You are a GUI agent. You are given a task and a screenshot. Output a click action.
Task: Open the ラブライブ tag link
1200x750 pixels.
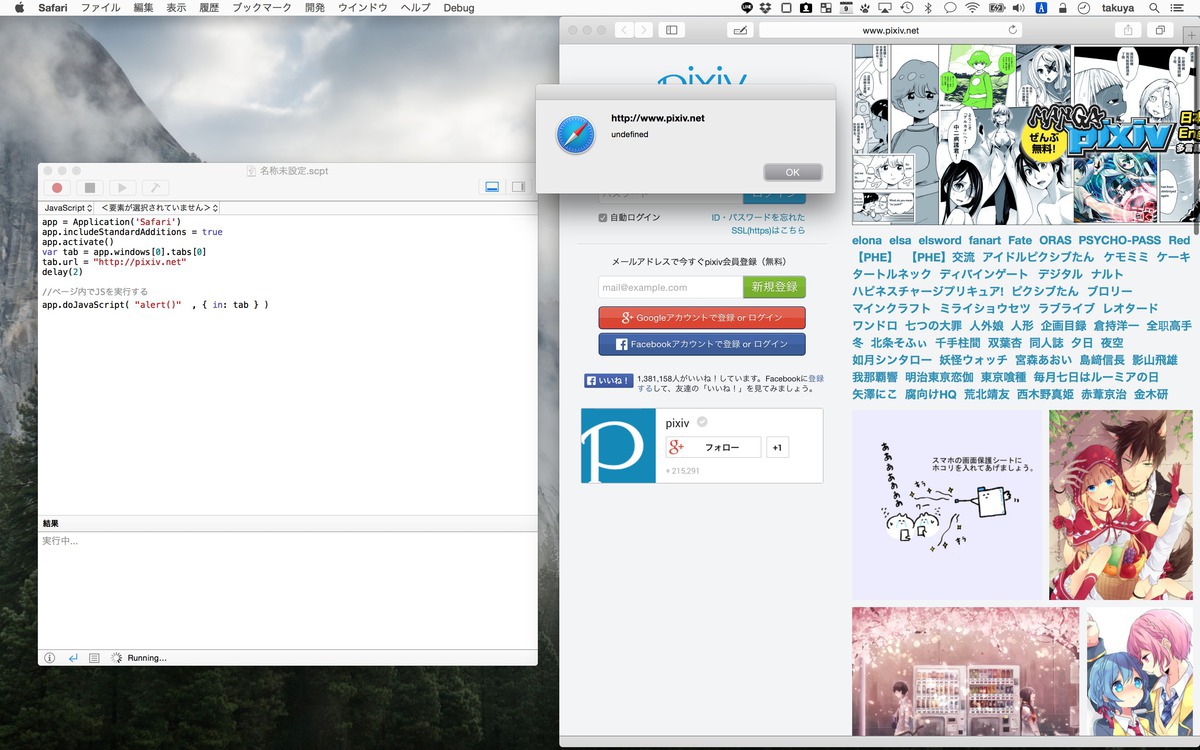click(x=1068, y=308)
